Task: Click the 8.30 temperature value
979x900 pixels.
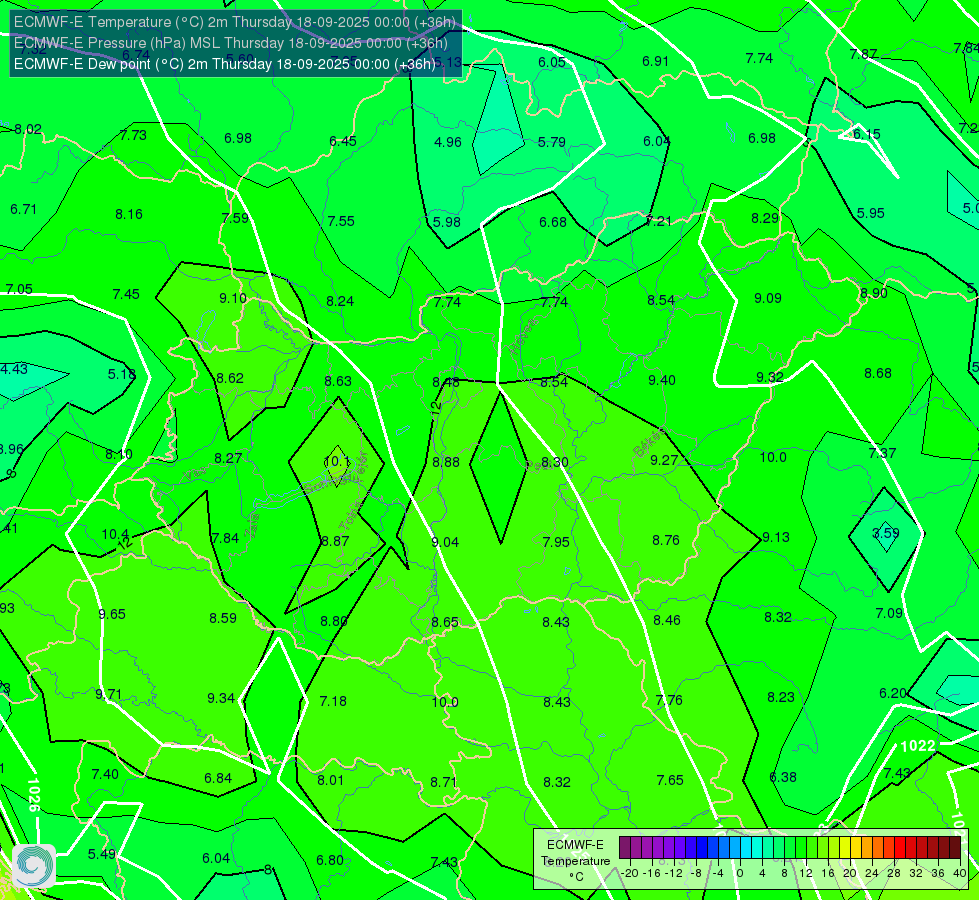Action: pos(554,462)
